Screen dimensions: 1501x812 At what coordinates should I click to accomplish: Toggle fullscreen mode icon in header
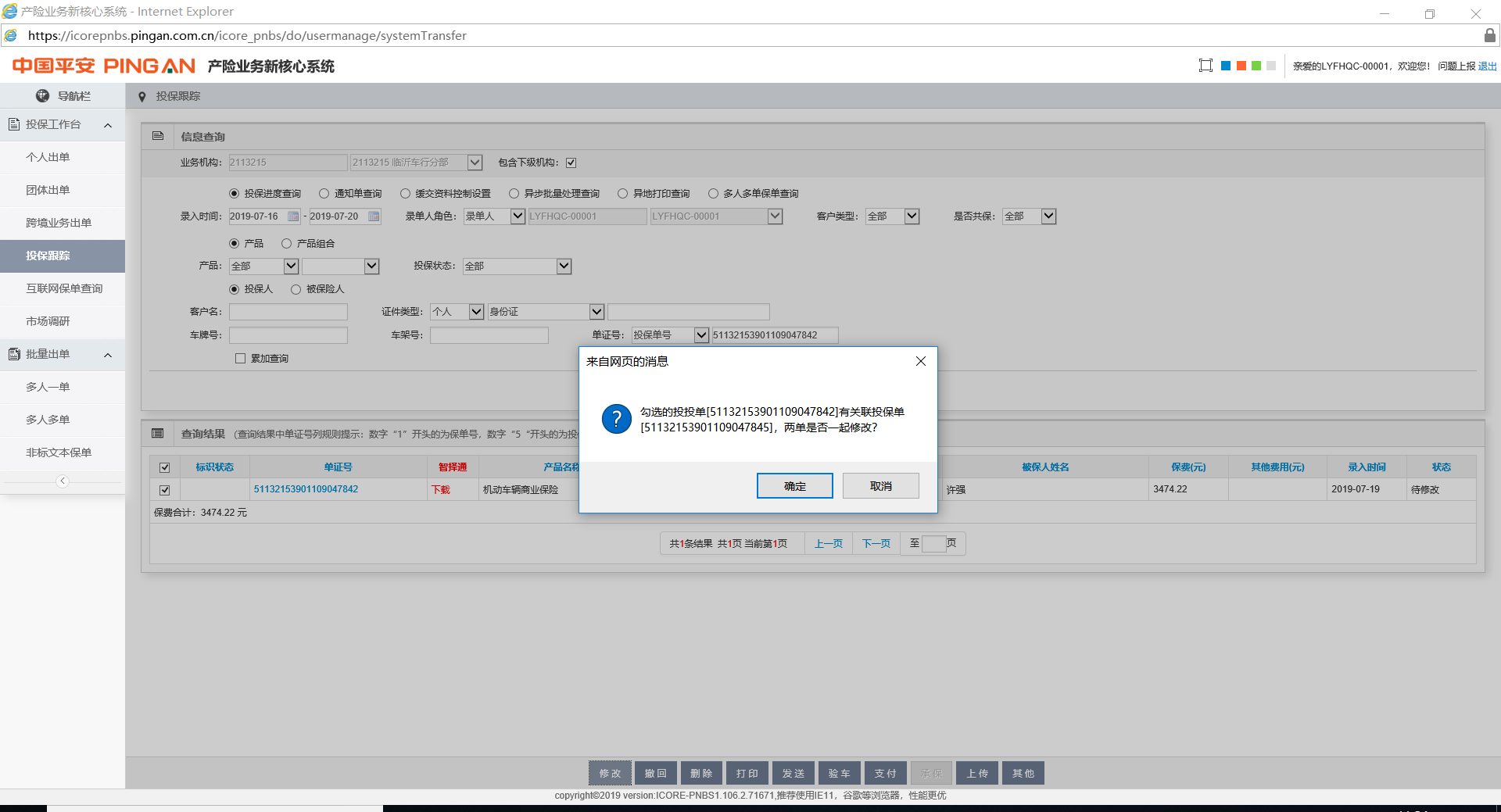[1205, 66]
